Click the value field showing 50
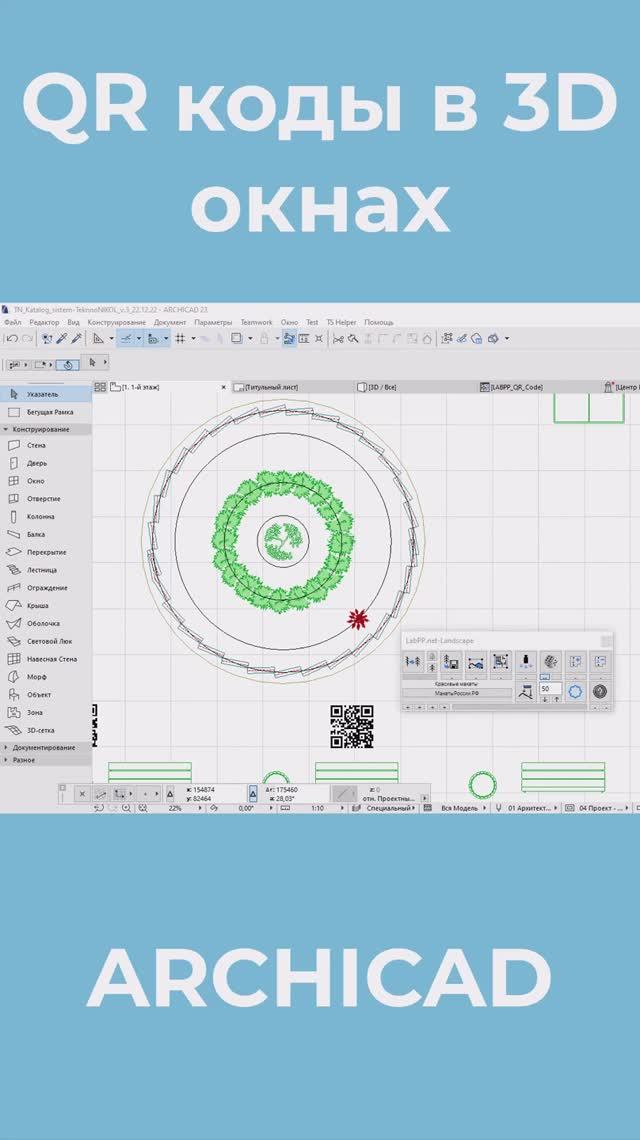640x1140 pixels. [551, 688]
